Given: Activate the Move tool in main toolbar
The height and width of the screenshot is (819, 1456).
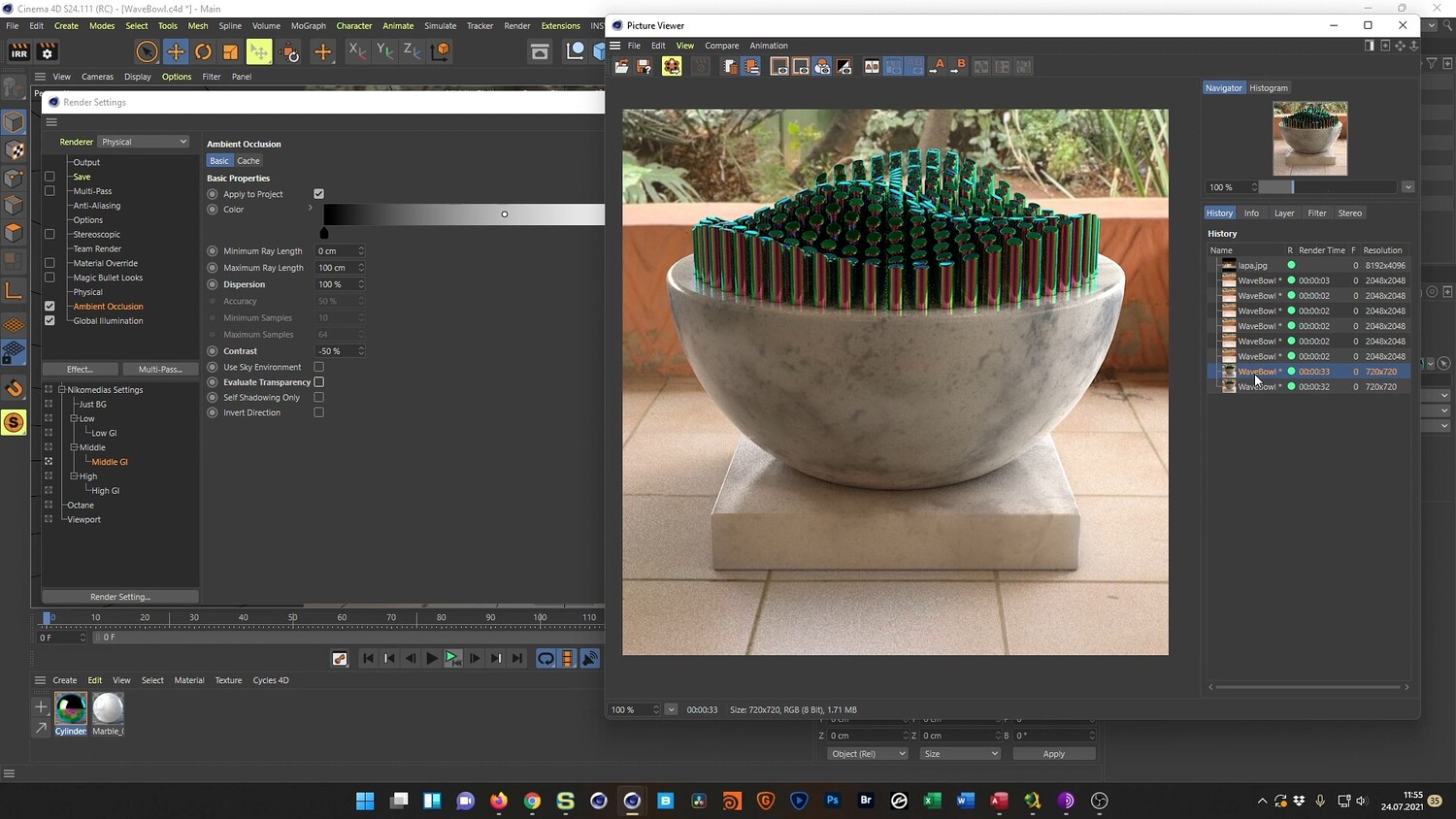Looking at the screenshot, I should [x=176, y=51].
